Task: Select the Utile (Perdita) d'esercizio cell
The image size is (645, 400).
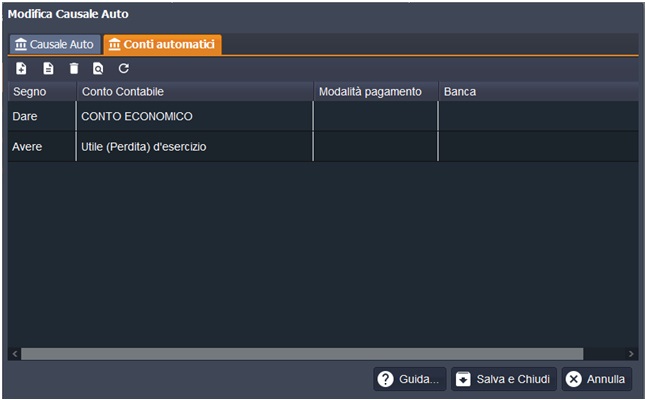Action: point(195,147)
